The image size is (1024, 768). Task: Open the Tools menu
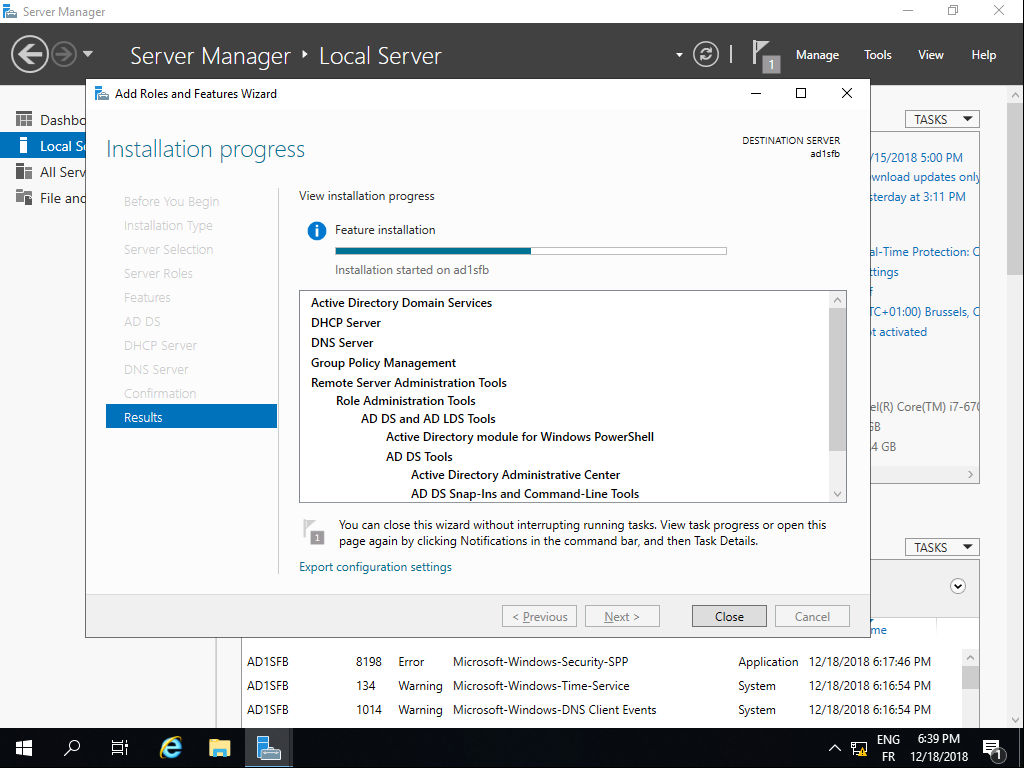point(878,55)
